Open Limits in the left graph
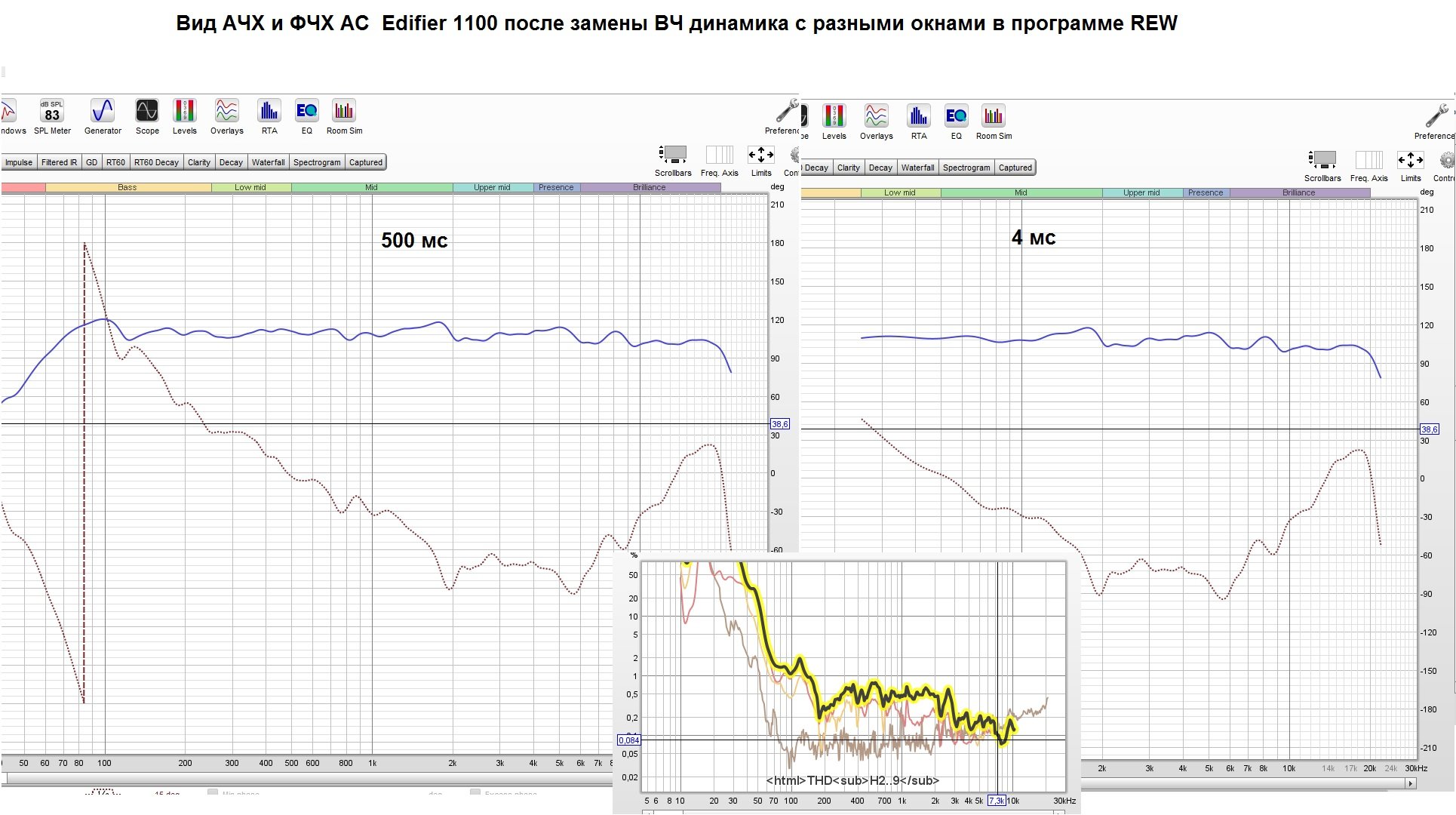The image size is (1456, 815). click(760, 161)
